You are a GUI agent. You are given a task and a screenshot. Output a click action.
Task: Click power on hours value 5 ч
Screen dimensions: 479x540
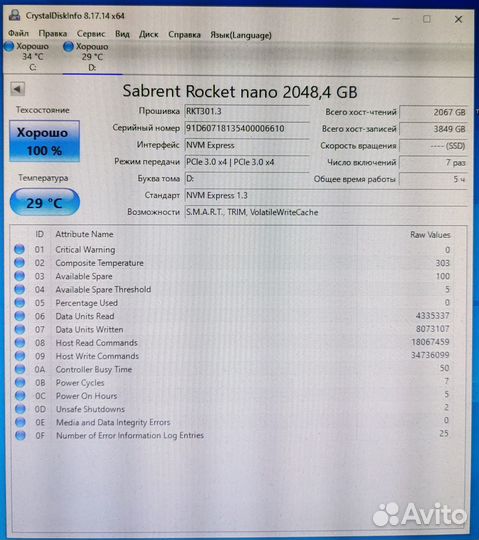[x=433, y=179]
